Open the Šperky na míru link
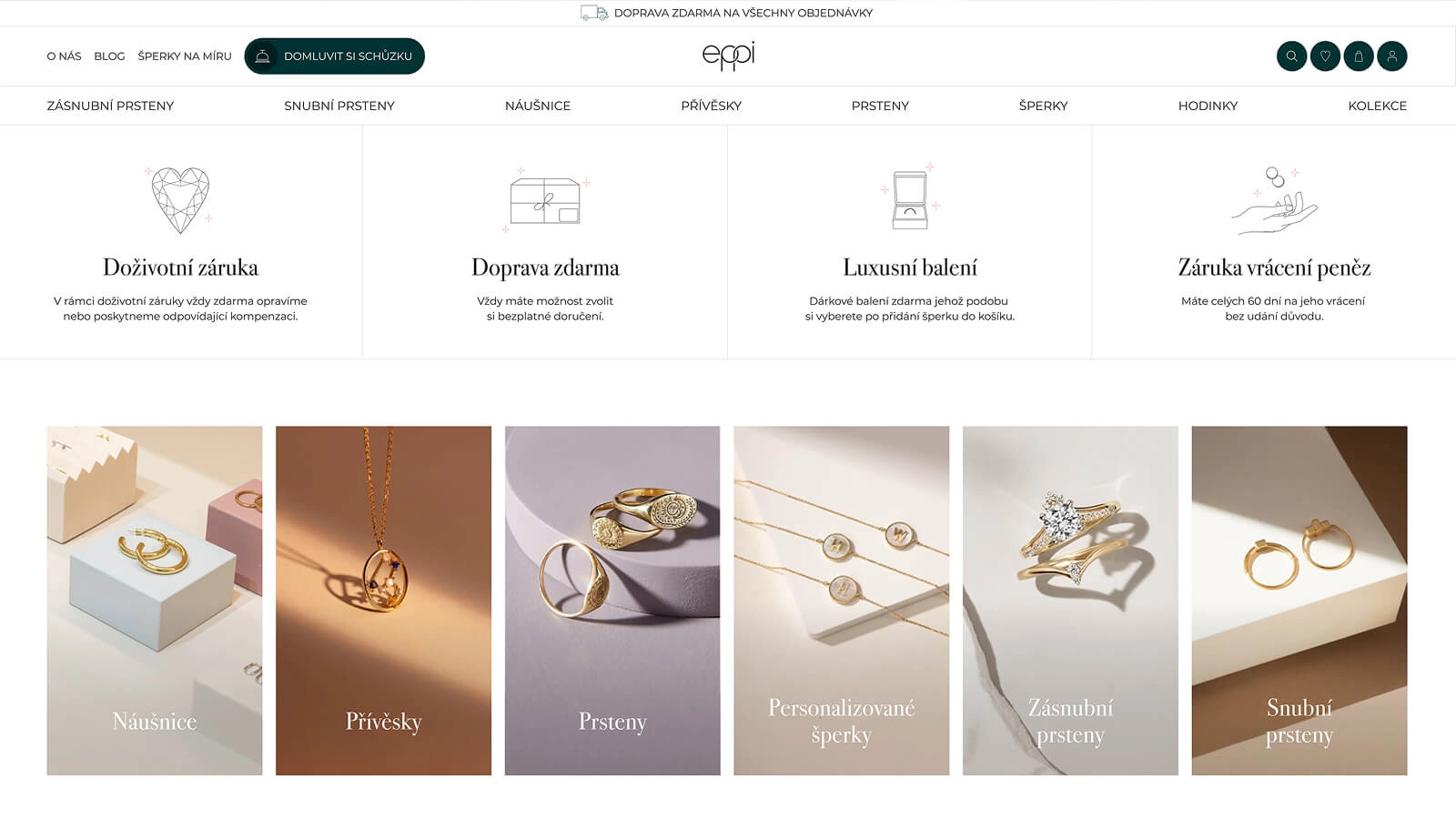 185,56
